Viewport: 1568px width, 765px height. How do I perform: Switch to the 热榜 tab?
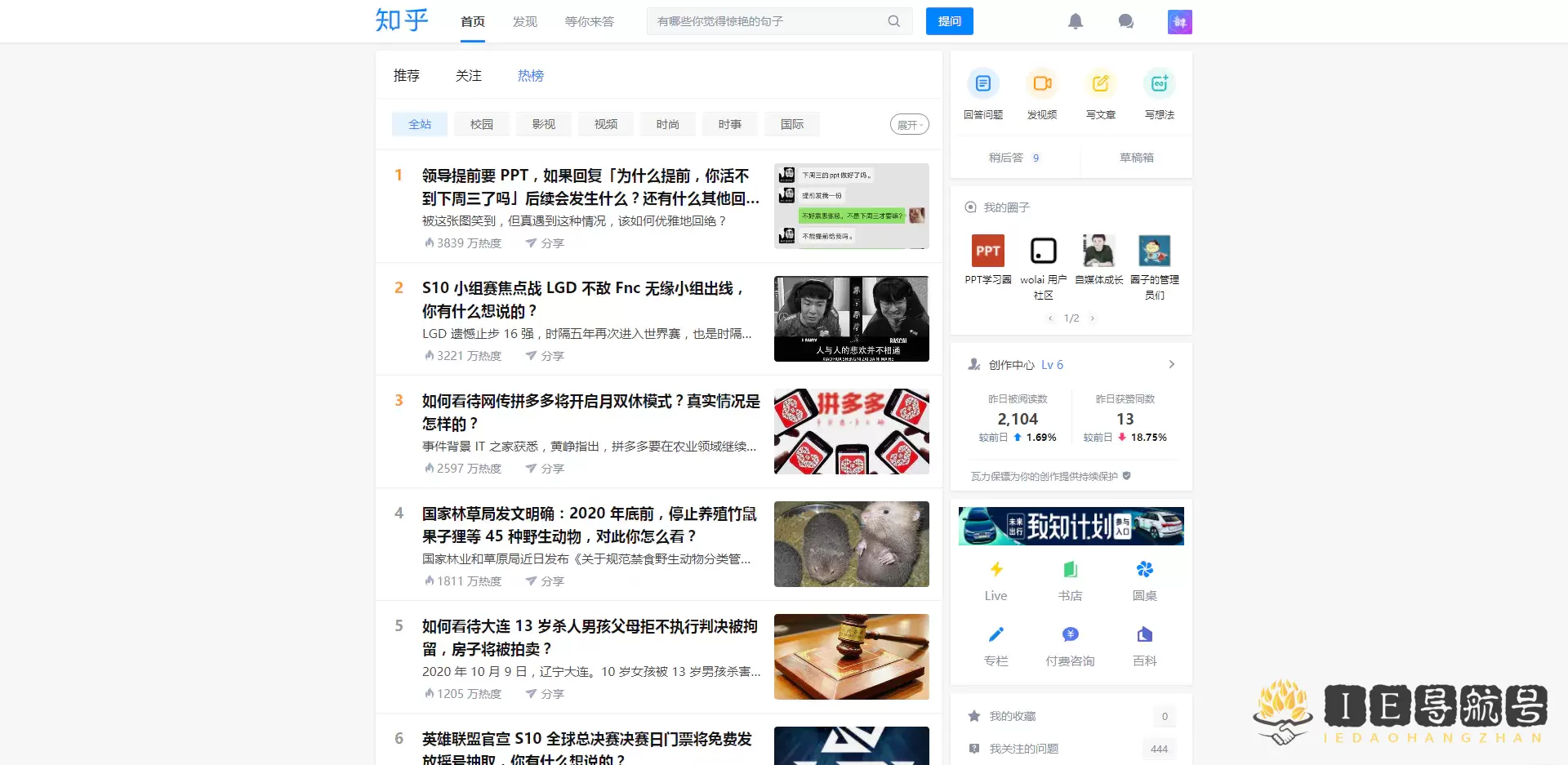tap(530, 75)
